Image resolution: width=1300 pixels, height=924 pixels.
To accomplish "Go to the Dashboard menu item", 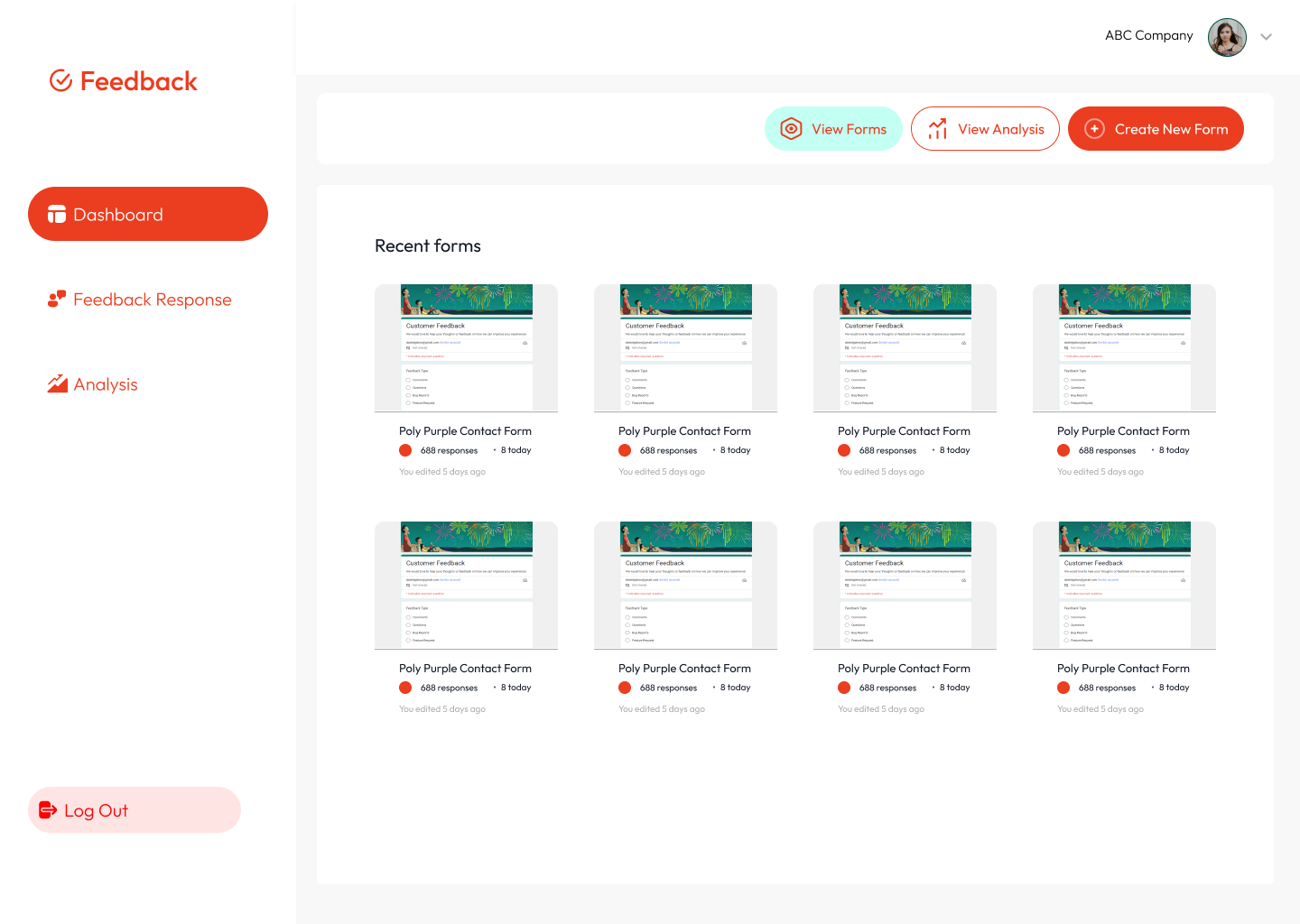I will click(148, 214).
